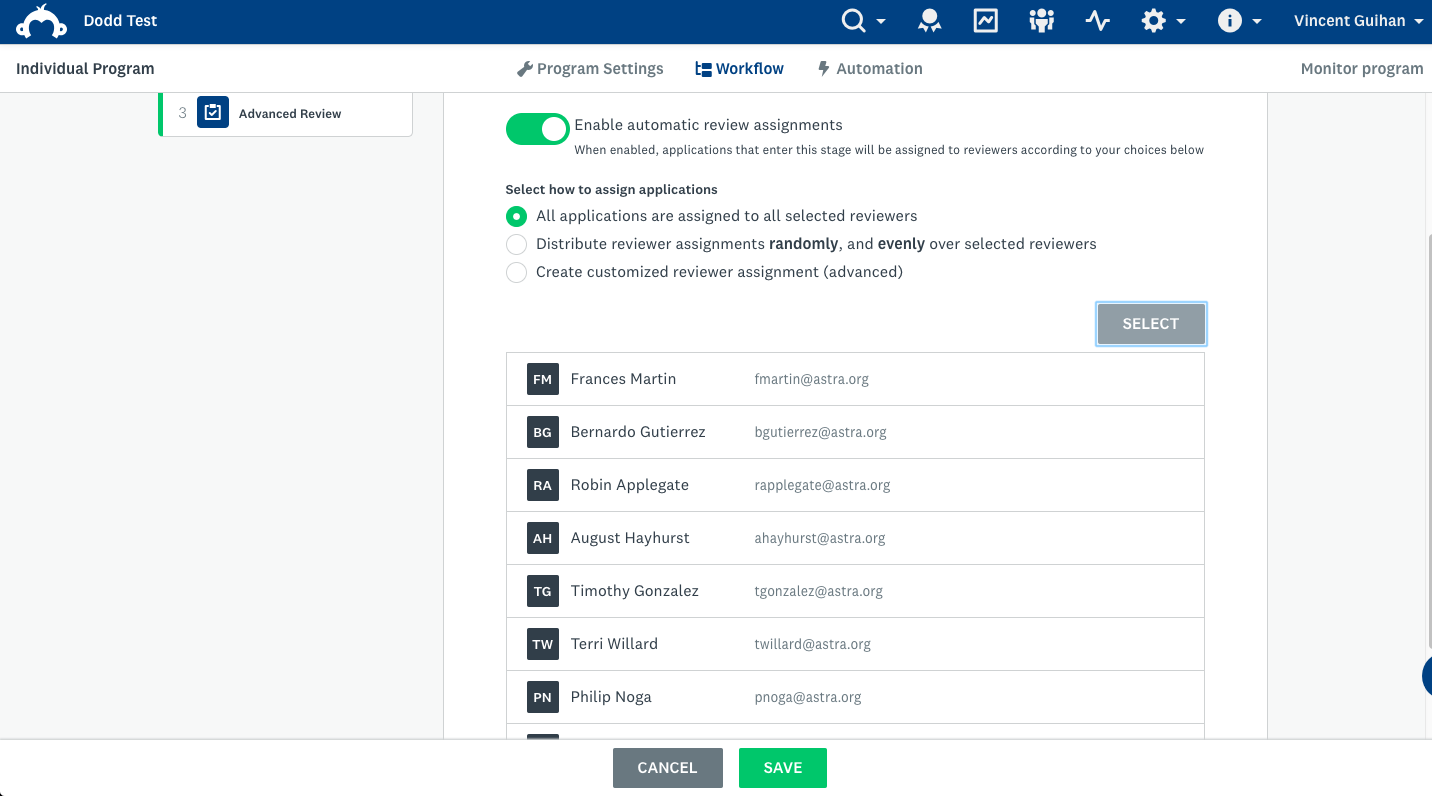Viewport: 1432px width, 796px height.
Task: Click the name Philip Noga
Action: pos(611,697)
